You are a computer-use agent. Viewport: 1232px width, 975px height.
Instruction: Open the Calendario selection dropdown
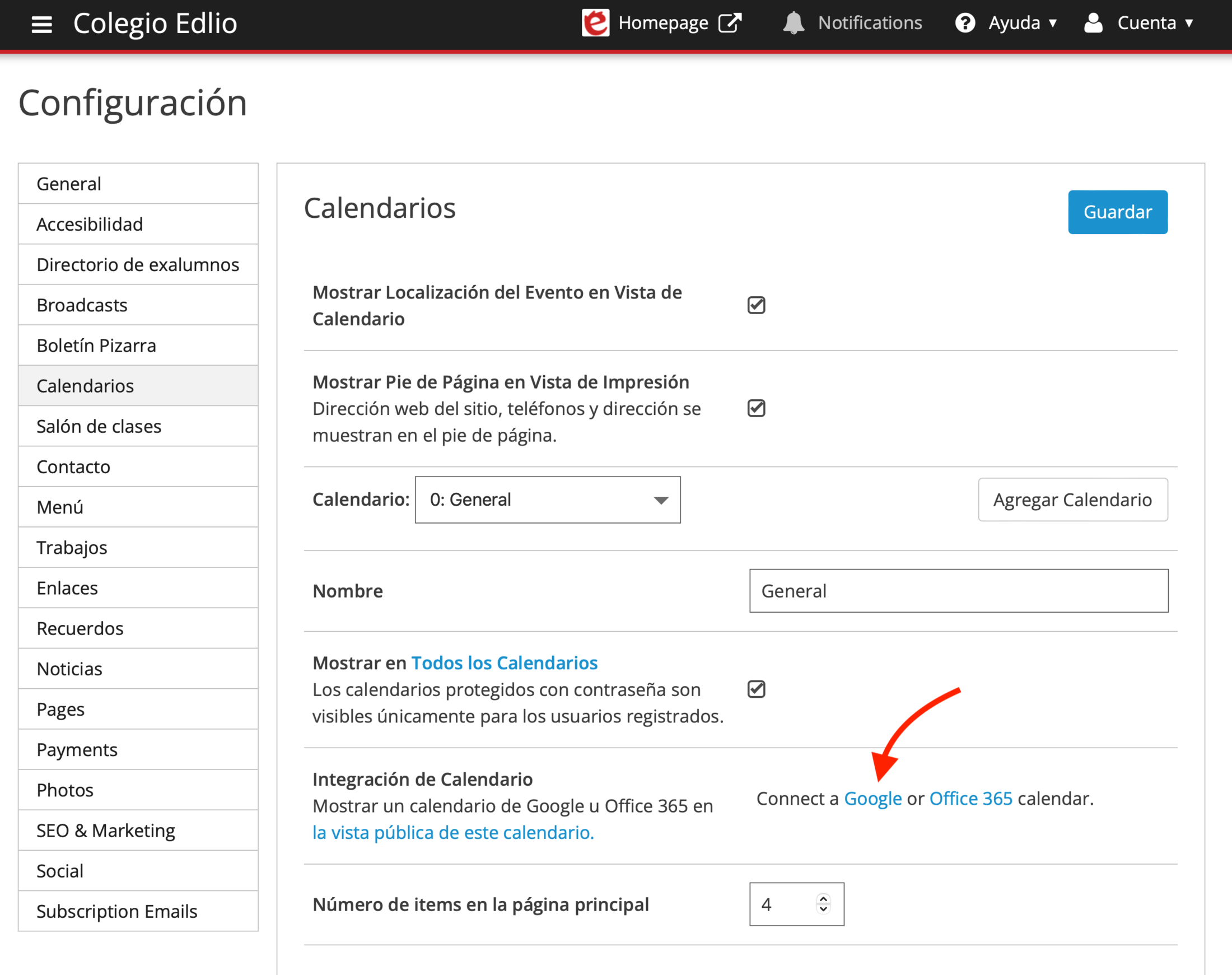(x=548, y=500)
